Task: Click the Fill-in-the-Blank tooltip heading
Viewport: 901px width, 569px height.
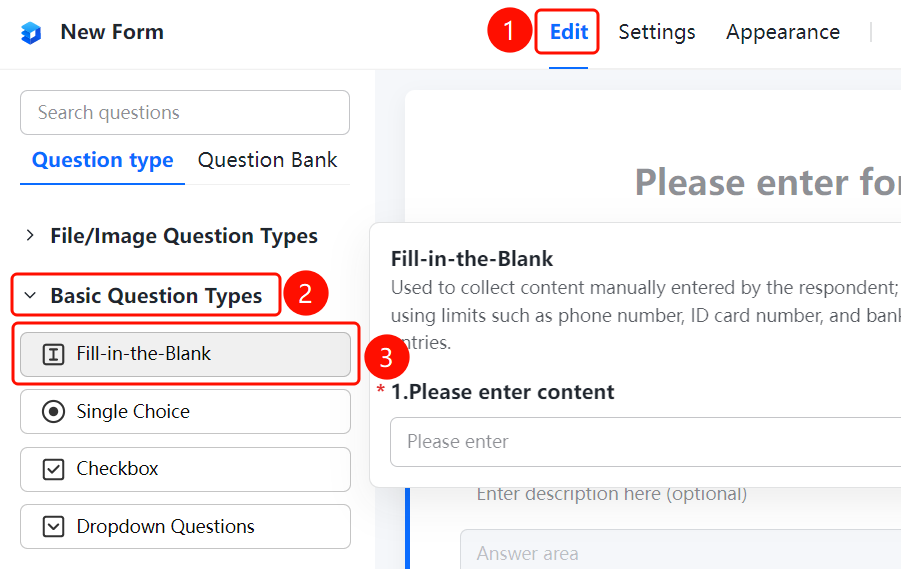Action: pos(472,259)
